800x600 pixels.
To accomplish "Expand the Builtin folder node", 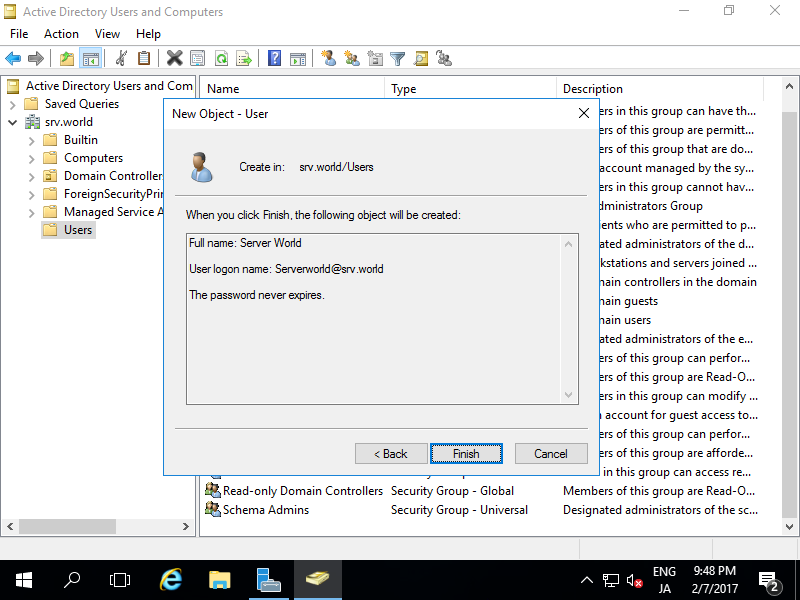I will (x=32, y=141).
